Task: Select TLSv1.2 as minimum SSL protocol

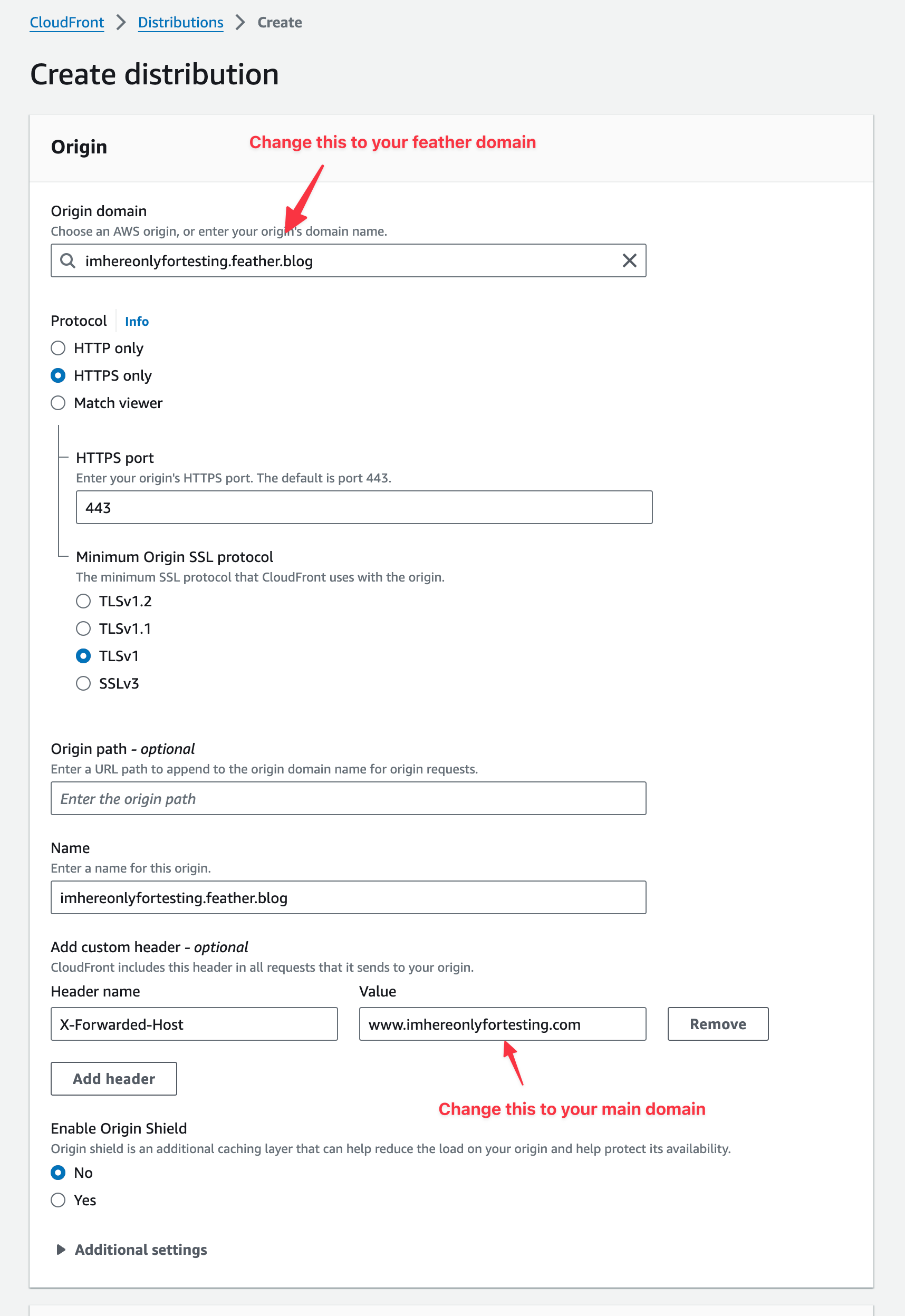Action: (x=83, y=602)
